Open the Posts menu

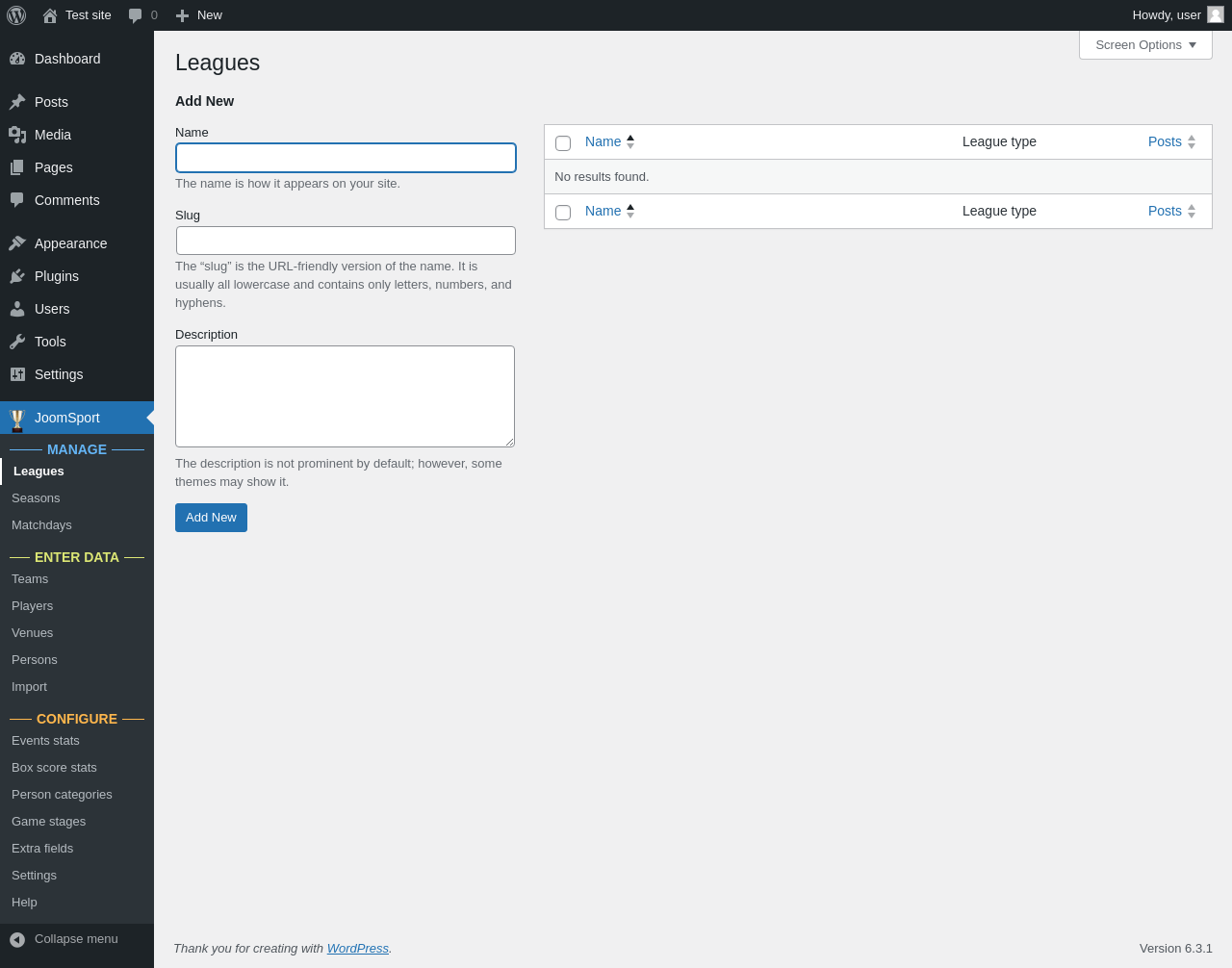tap(77, 102)
